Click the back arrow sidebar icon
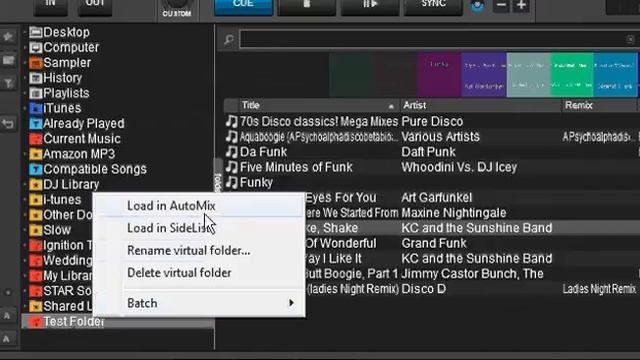This screenshot has height=360, width=640. pyautogui.click(x=8, y=123)
